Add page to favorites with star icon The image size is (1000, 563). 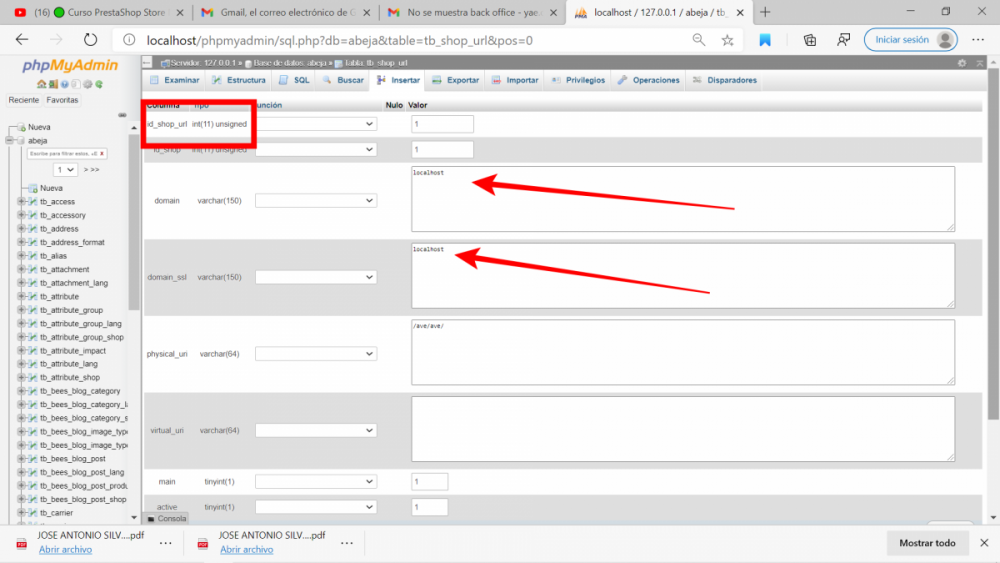click(728, 40)
